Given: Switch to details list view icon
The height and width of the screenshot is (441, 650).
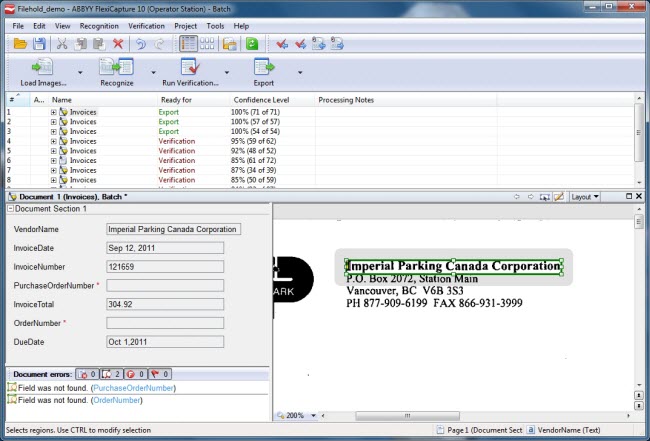Looking at the screenshot, I should point(188,44).
